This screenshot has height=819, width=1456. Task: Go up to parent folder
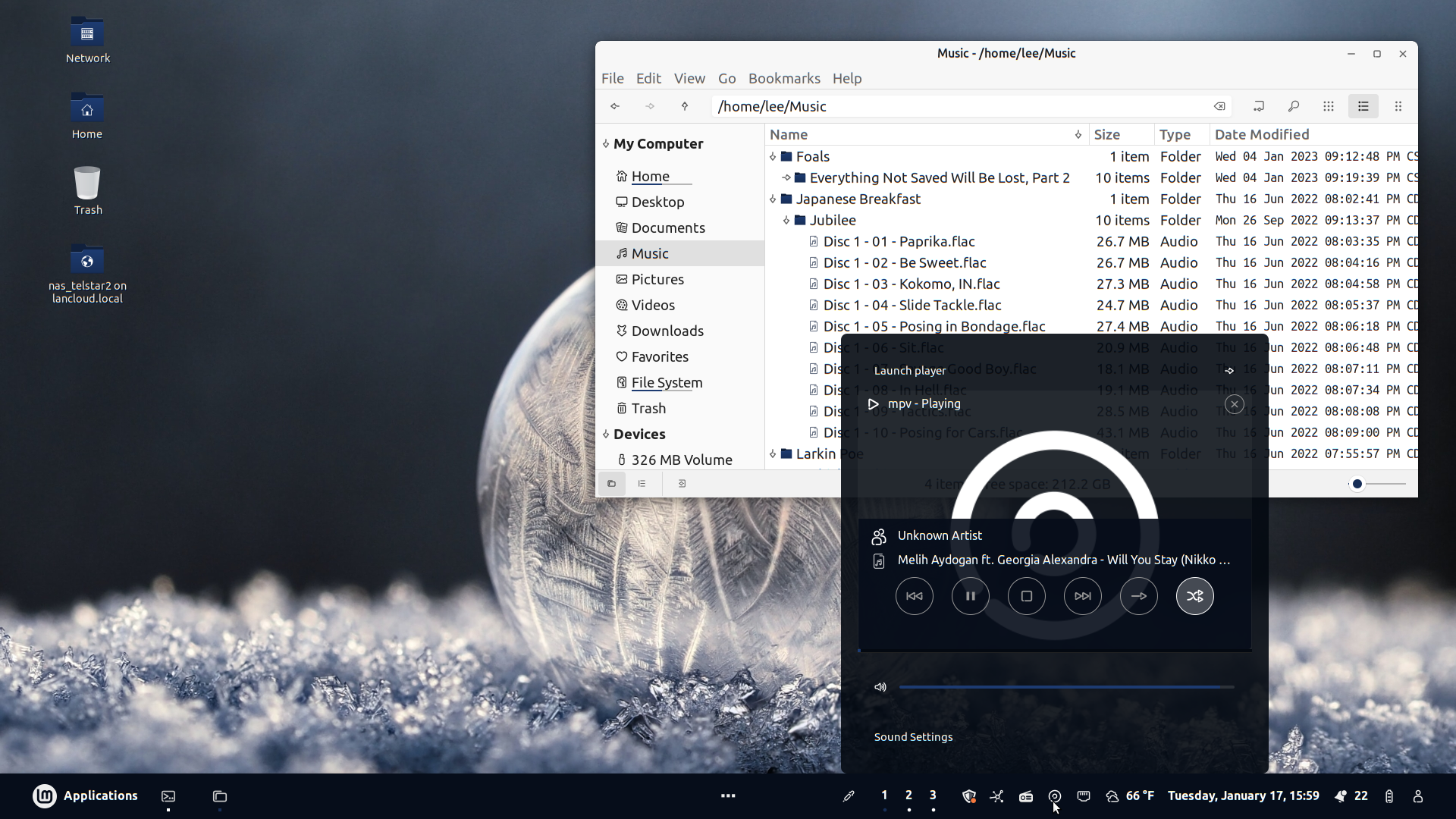tap(684, 106)
